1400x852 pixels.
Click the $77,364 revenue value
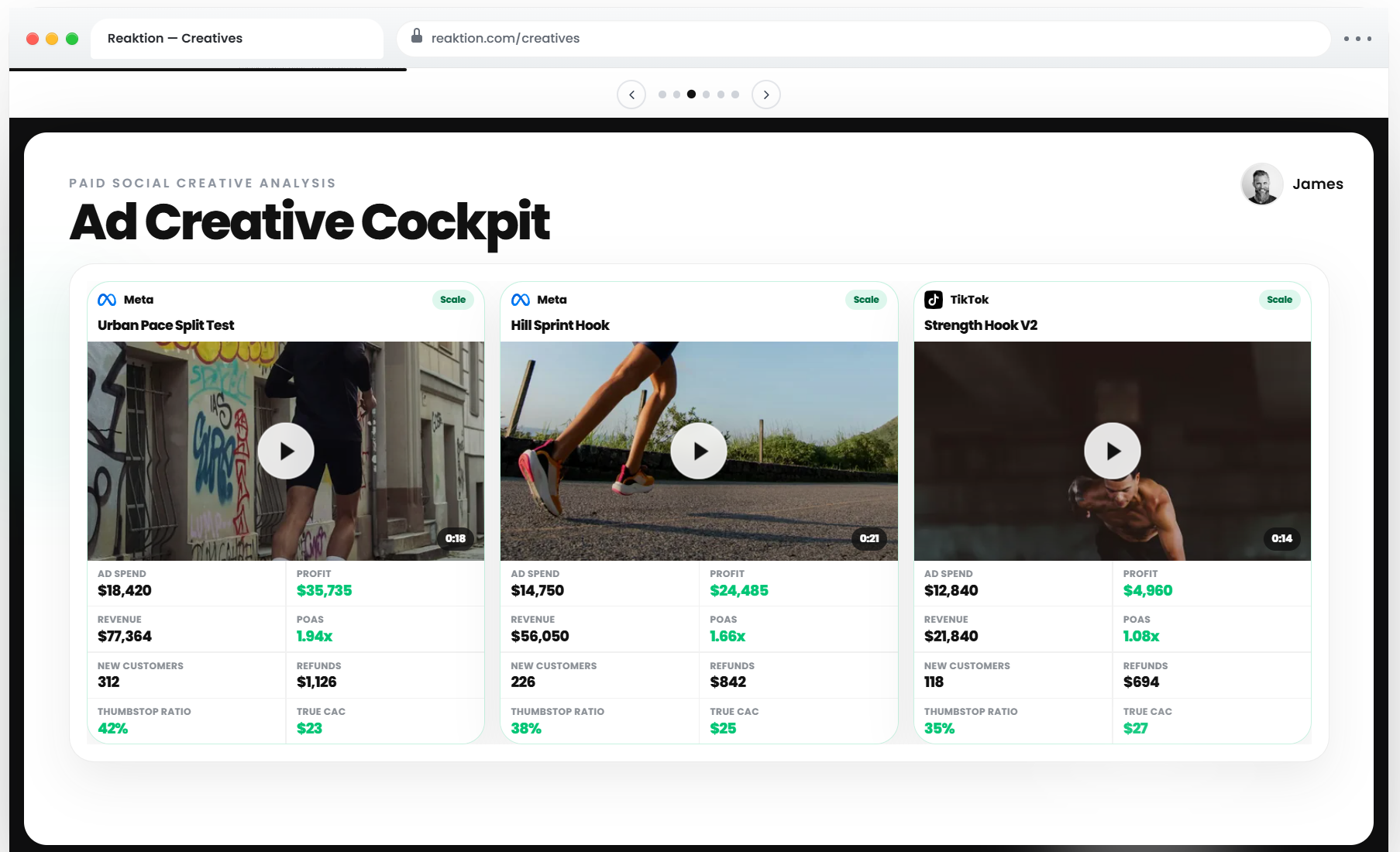pos(125,636)
